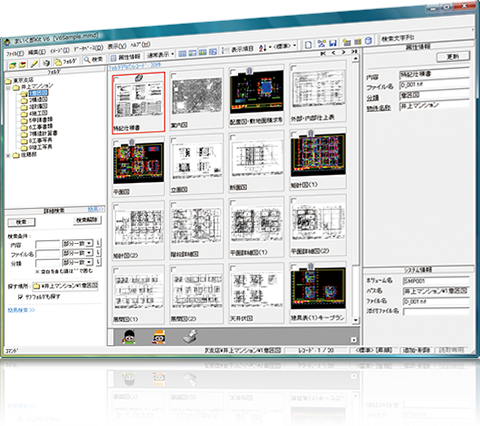Open the arrow next to sort icon
The height and width of the screenshot is (426, 480).
click(x=270, y=47)
